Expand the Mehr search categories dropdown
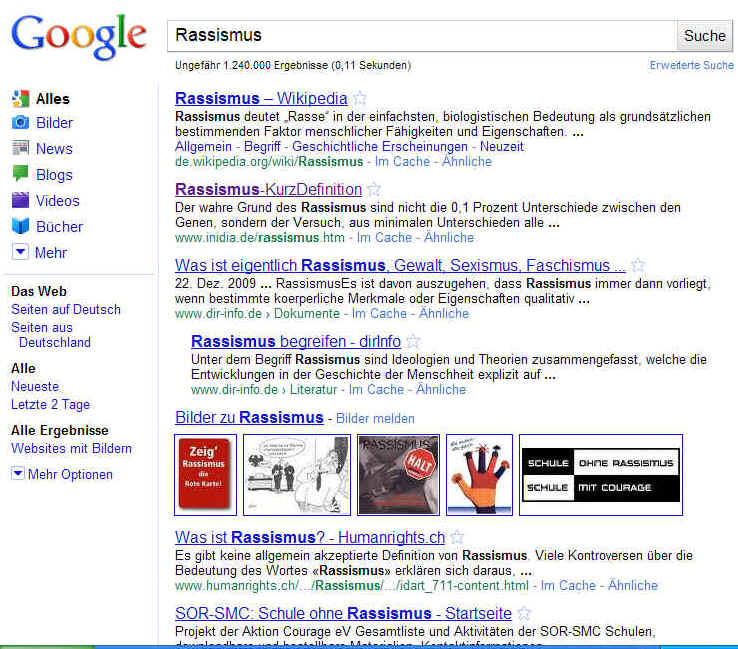This screenshot has width=738, height=649. (x=20, y=252)
